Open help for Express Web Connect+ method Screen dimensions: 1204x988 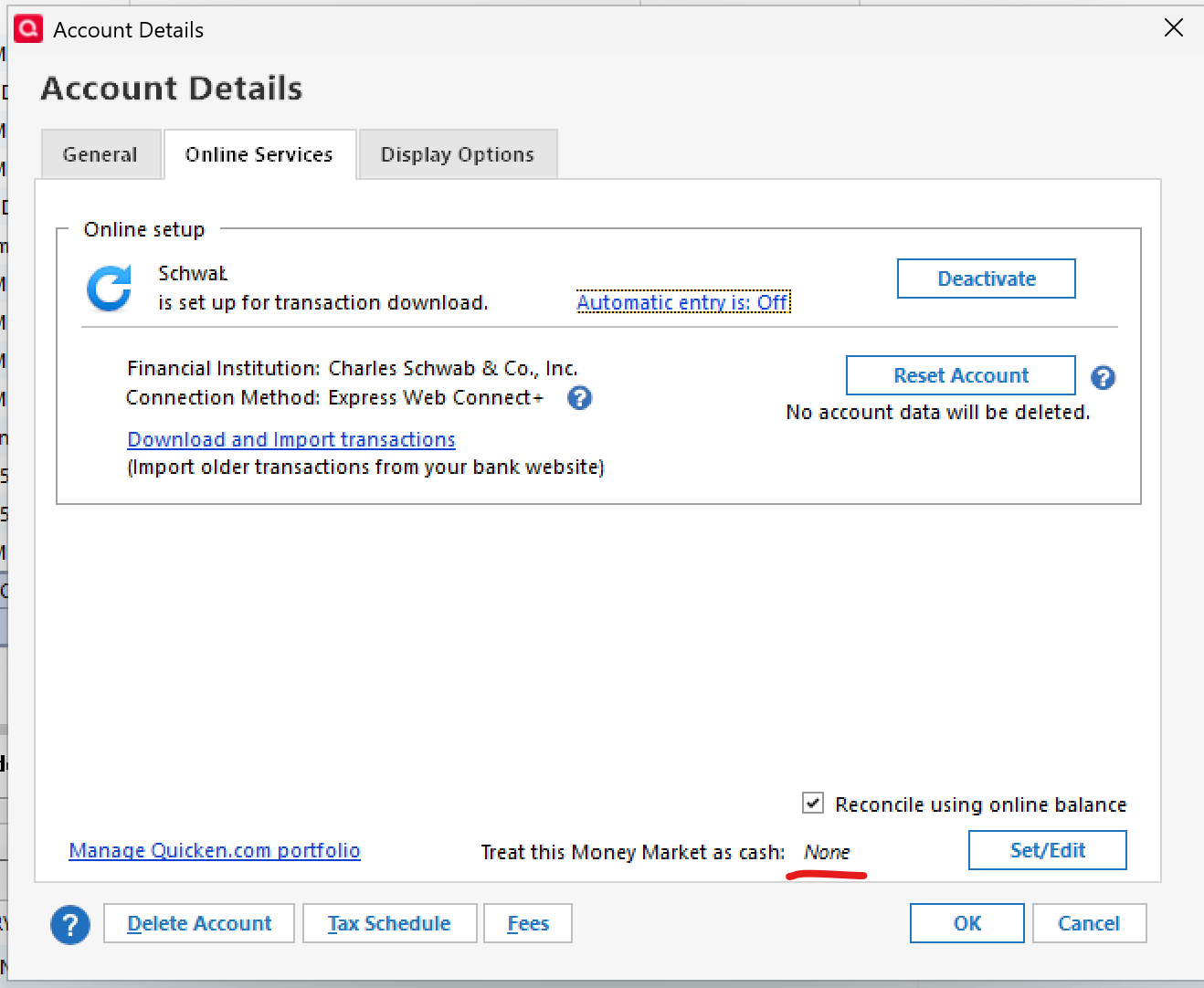click(579, 398)
